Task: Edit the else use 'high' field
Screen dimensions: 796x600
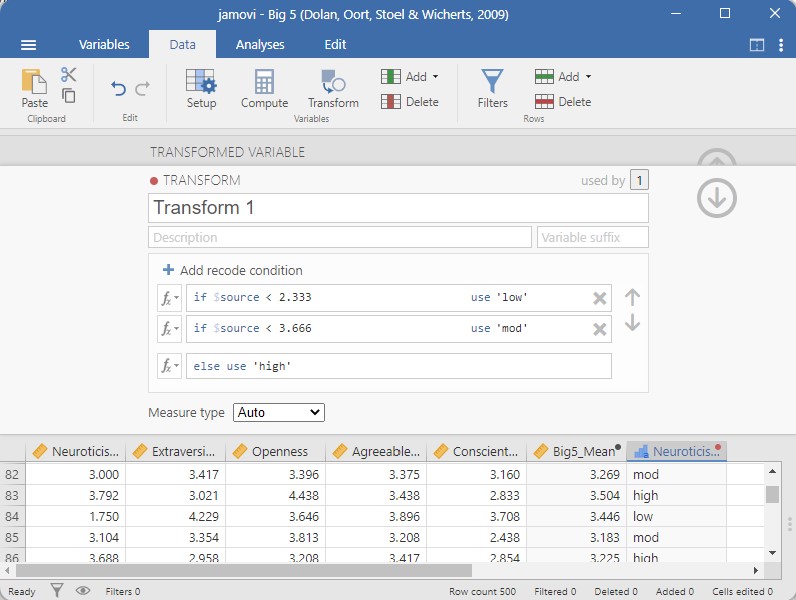Action: pyautogui.click(x=399, y=366)
